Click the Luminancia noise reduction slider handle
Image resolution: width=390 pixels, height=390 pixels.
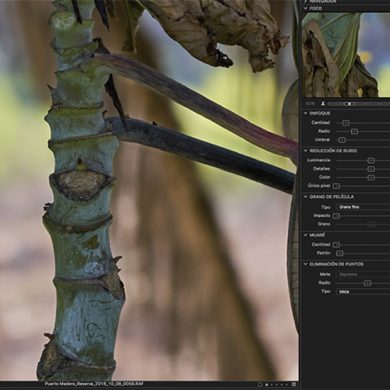click(371, 161)
